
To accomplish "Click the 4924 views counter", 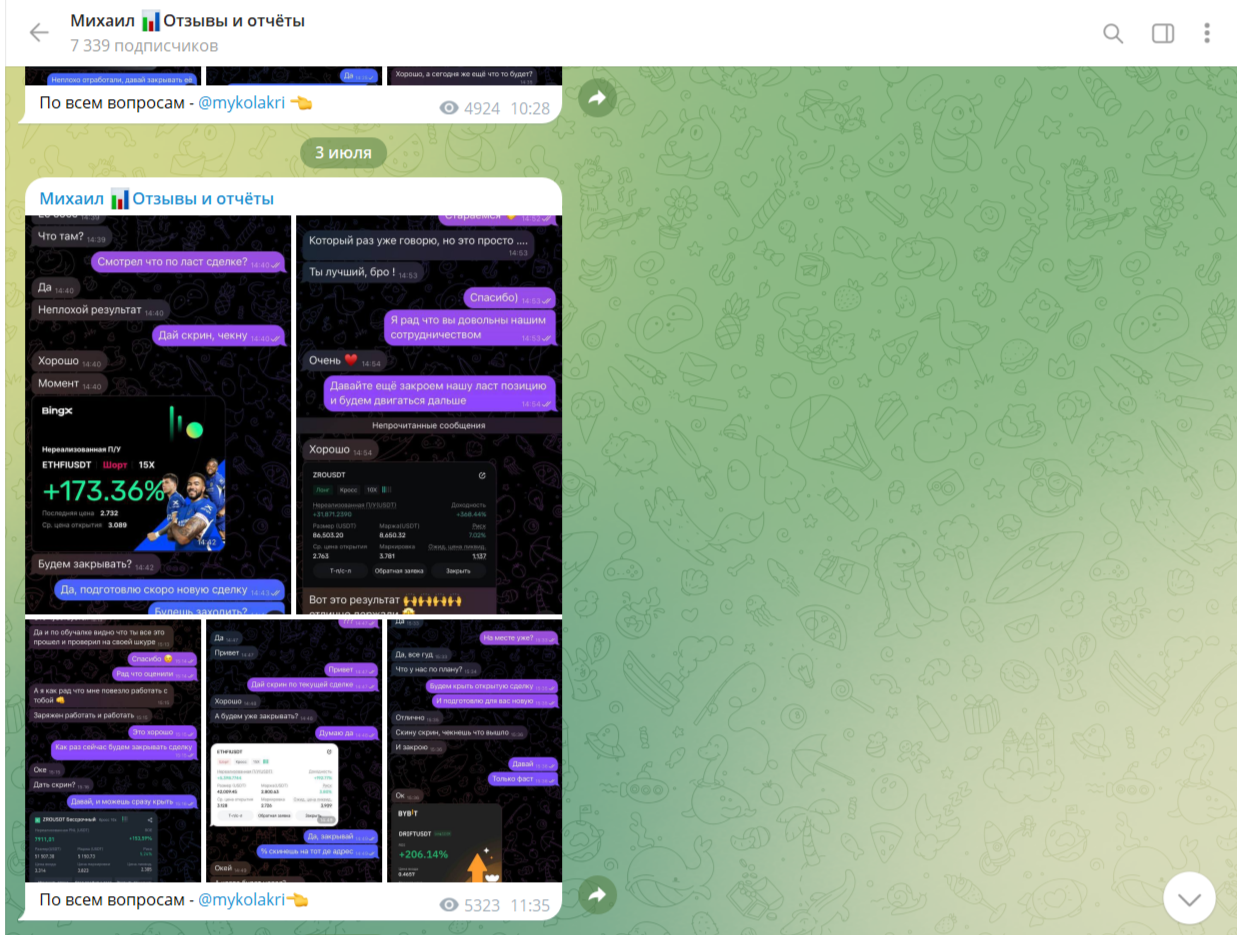I will click(x=482, y=108).
